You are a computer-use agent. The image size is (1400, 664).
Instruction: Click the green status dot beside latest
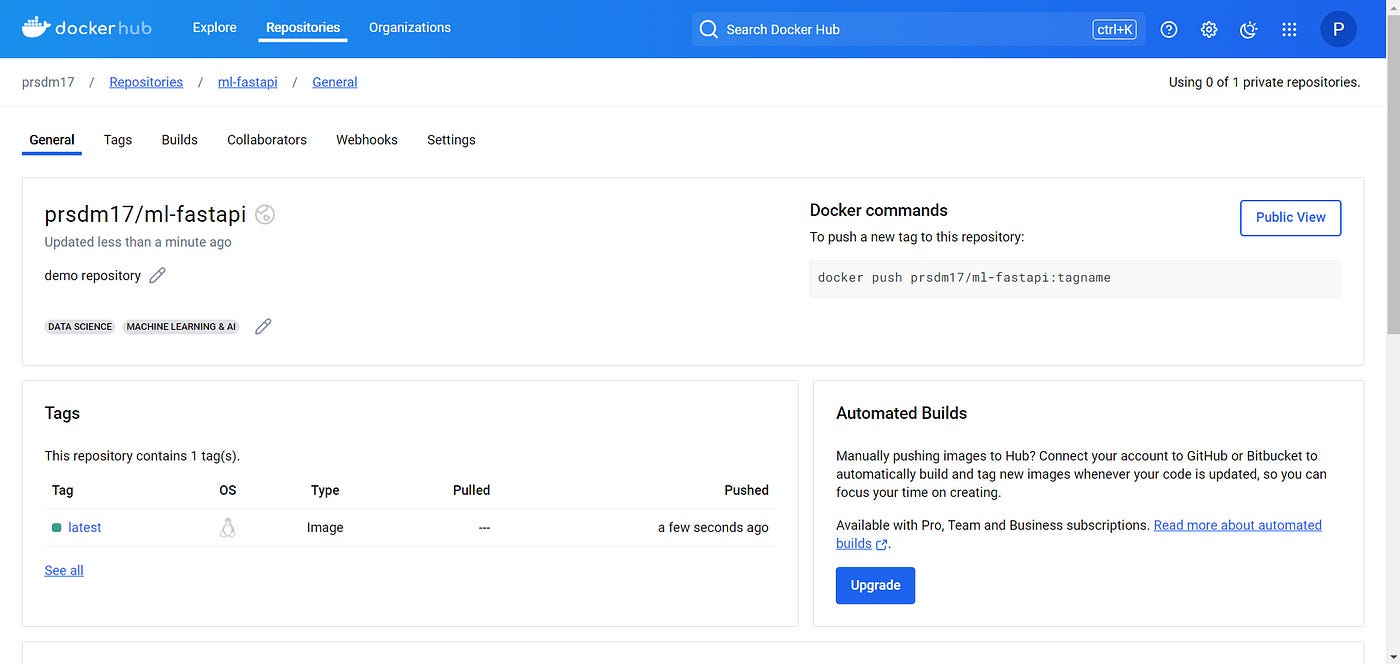click(57, 527)
